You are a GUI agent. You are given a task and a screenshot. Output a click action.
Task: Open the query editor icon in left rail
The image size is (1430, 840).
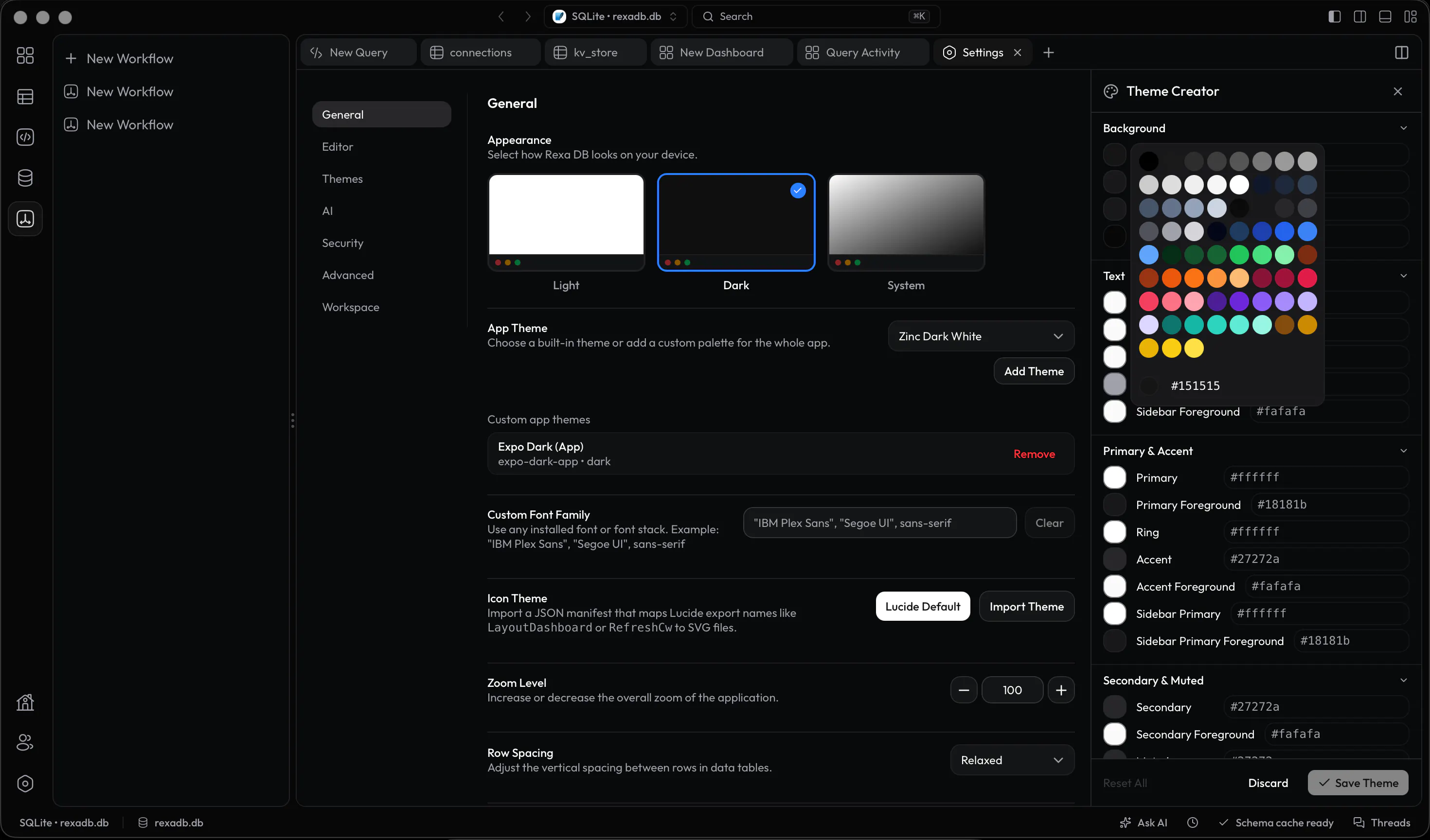coord(25,137)
